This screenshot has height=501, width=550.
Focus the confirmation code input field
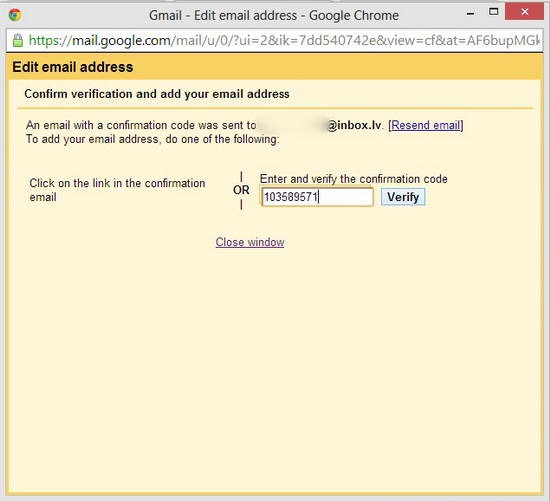click(317, 197)
